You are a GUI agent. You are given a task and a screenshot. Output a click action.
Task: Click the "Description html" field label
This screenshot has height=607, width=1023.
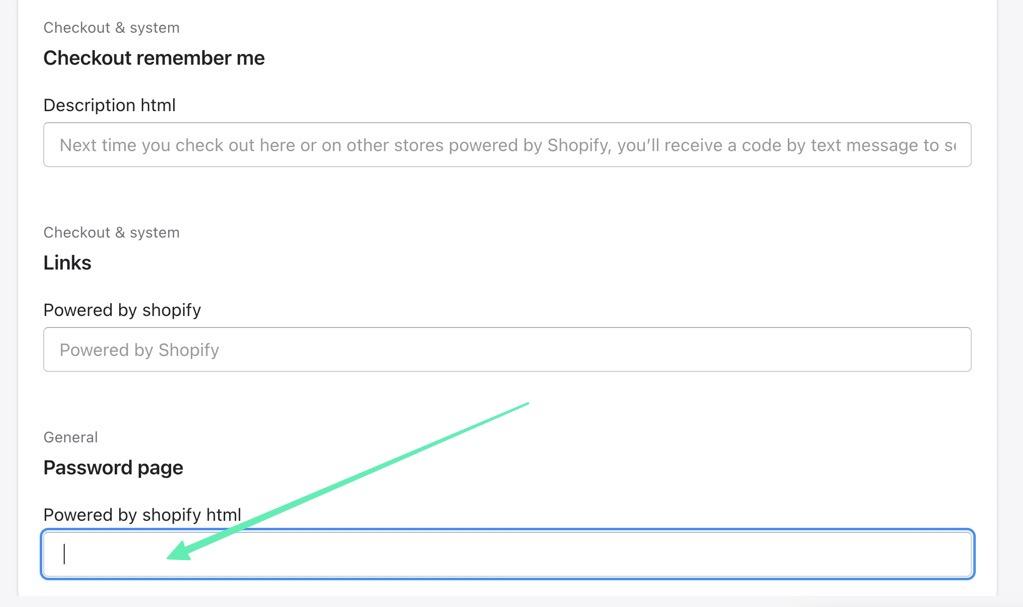click(109, 105)
